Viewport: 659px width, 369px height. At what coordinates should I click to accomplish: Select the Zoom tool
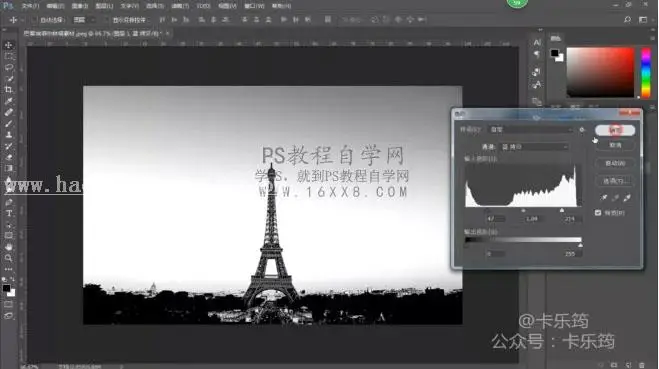8,258
